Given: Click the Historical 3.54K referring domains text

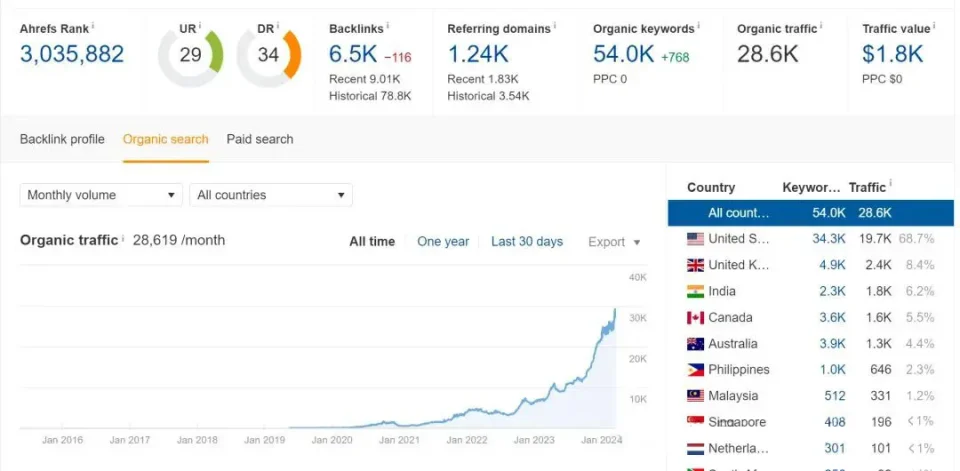Looking at the screenshot, I should (x=488, y=96).
